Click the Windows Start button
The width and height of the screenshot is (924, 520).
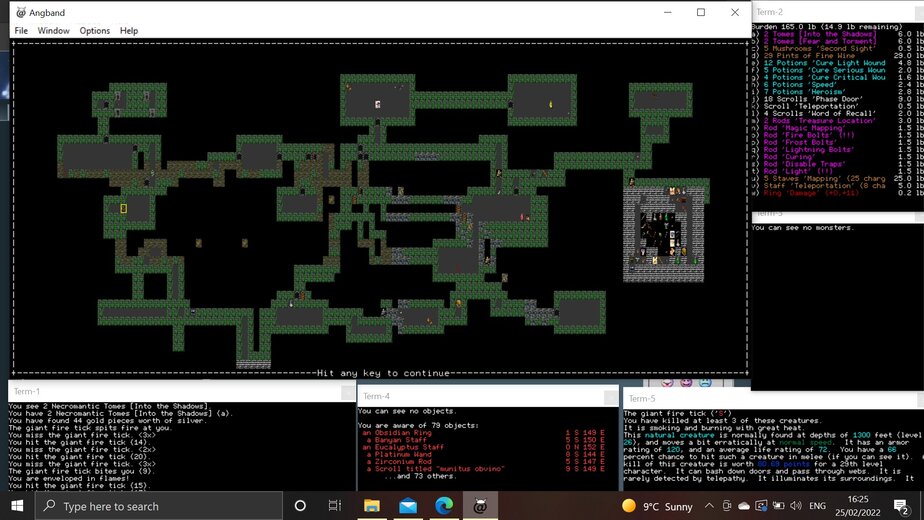17,506
